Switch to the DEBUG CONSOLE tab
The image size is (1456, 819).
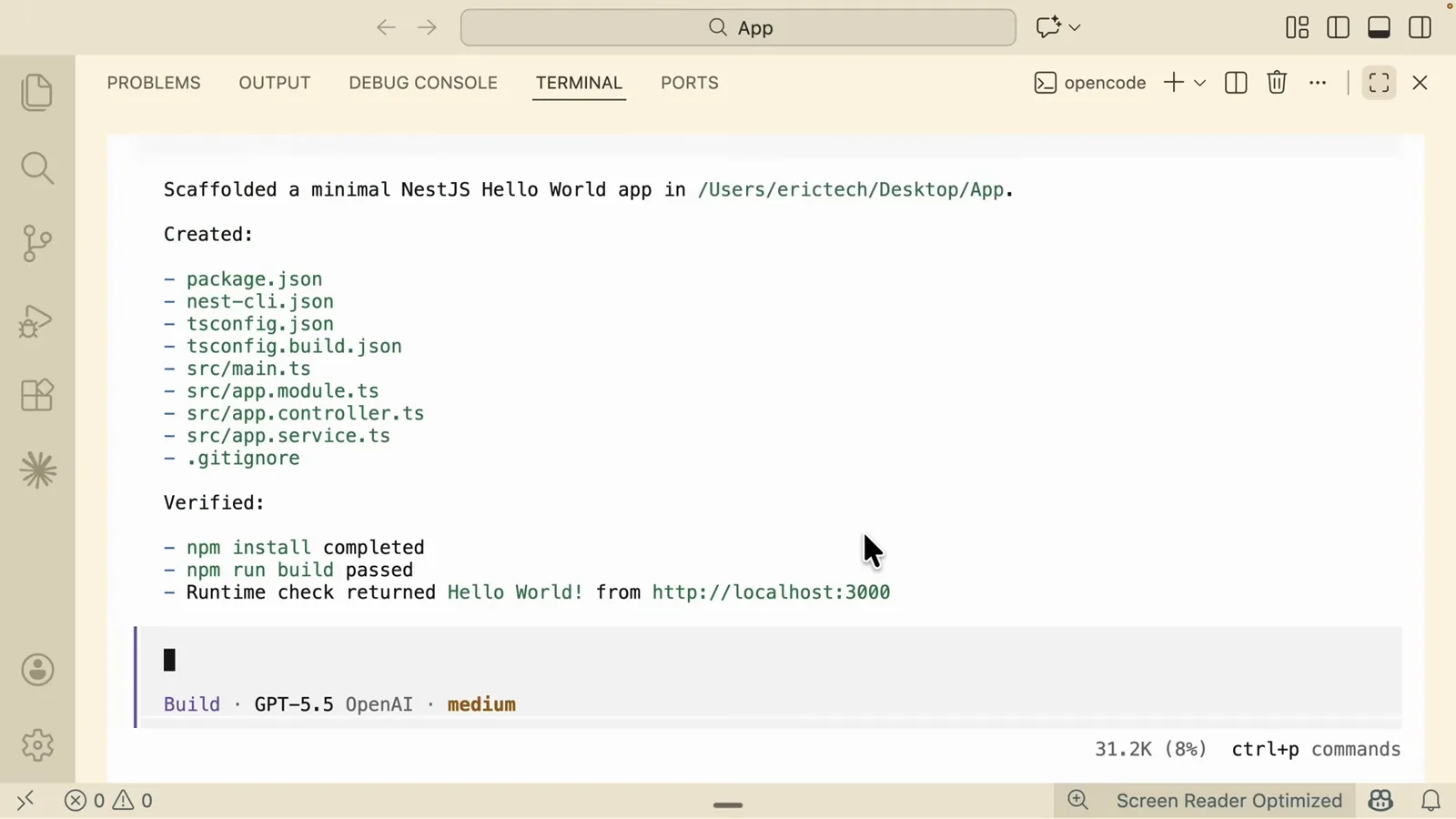point(423,83)
